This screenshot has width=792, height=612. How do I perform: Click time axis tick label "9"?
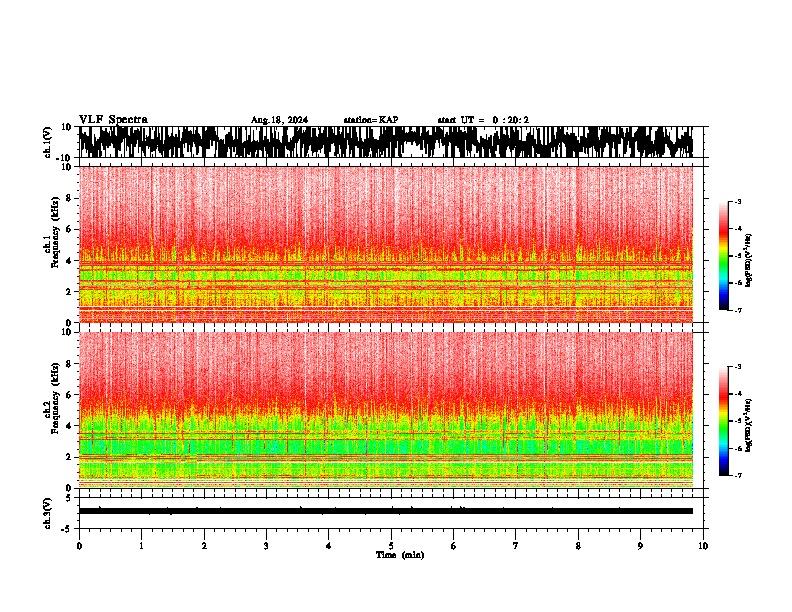click(x=640, y=546)
